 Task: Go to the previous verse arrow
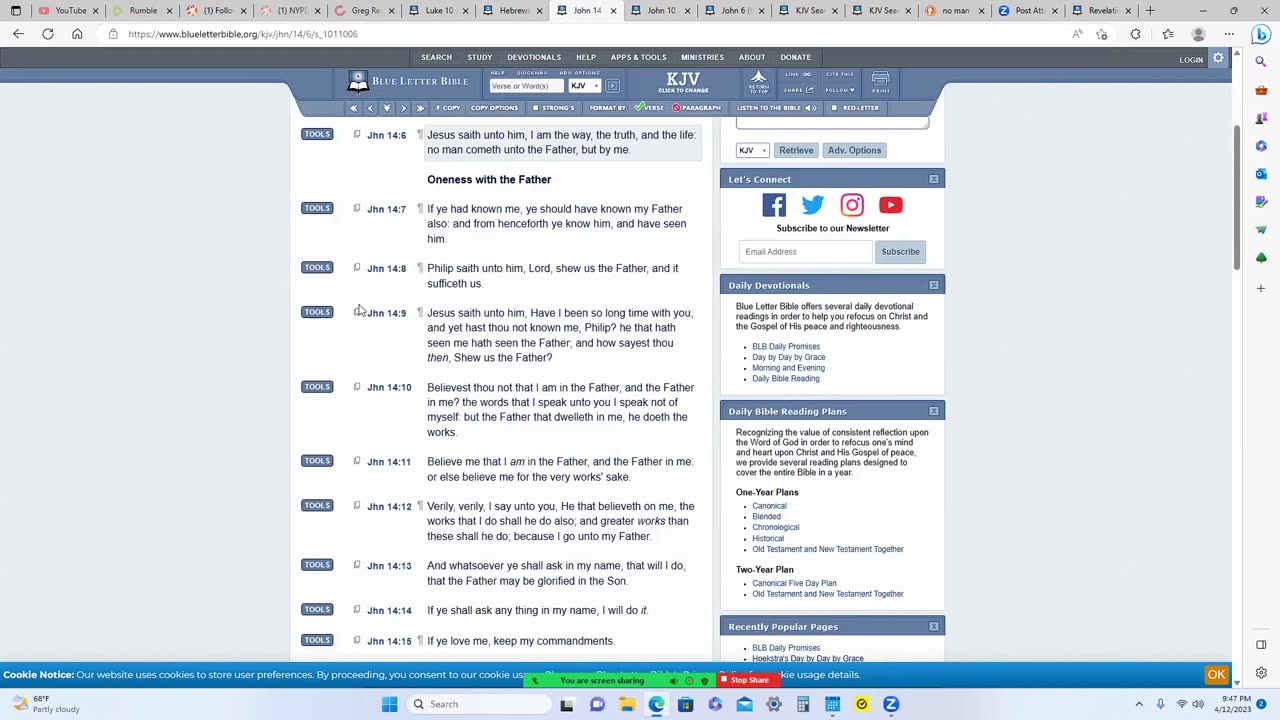click(370, 108)
